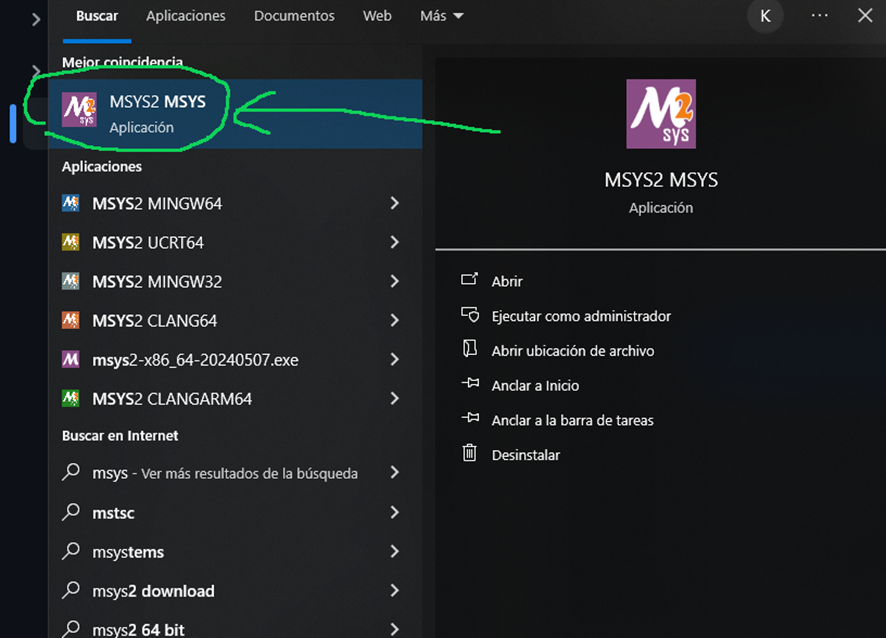
Task: Open the K user account avatar
Action: click(765, 16)
